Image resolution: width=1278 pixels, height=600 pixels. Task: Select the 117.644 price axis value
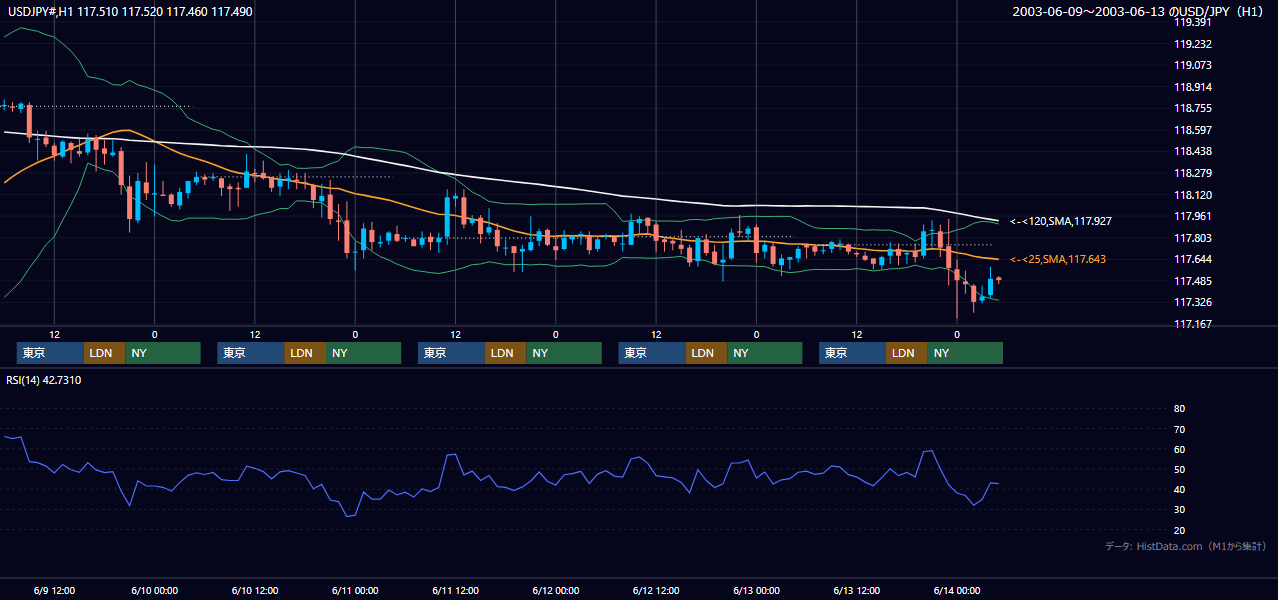[1192, 259]
